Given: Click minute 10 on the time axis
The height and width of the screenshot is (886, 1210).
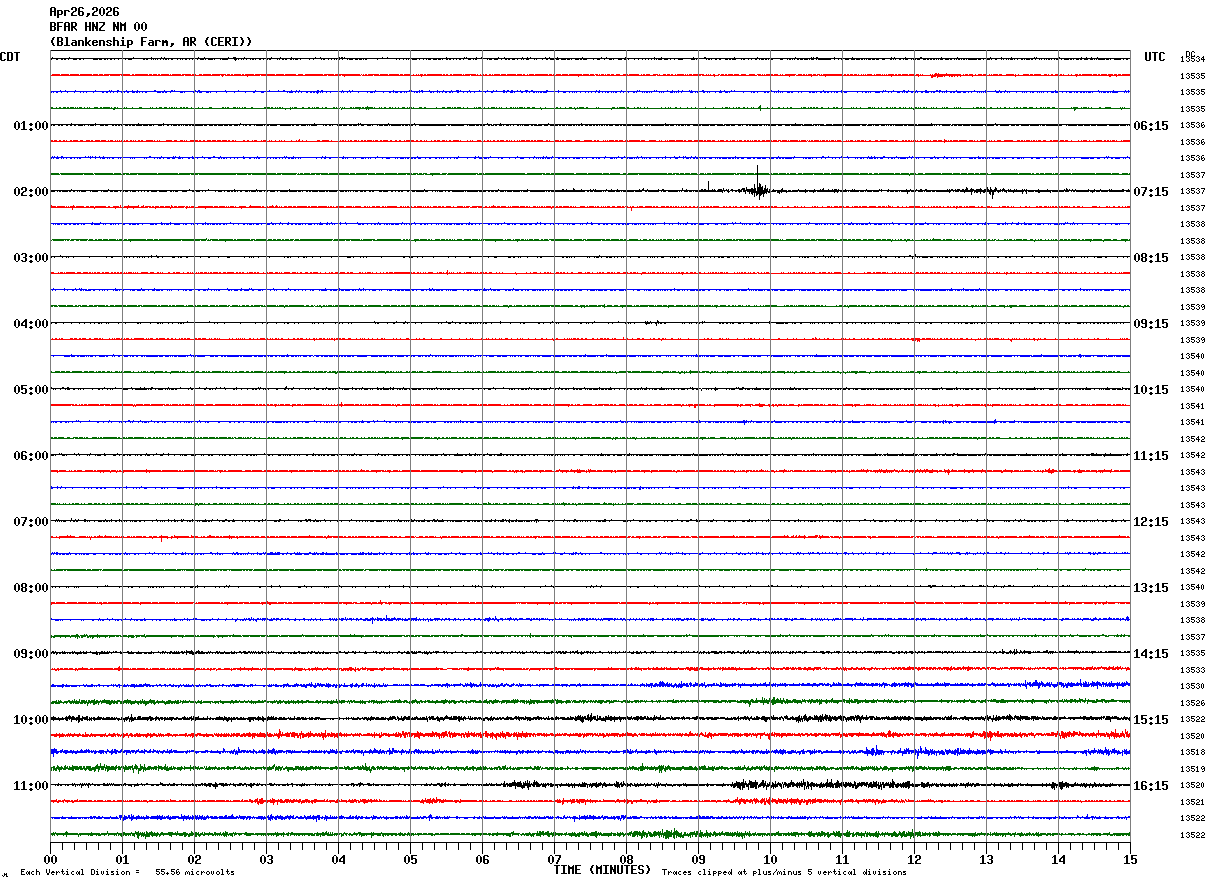Looking at the screenshot, I should pos(770,859).
